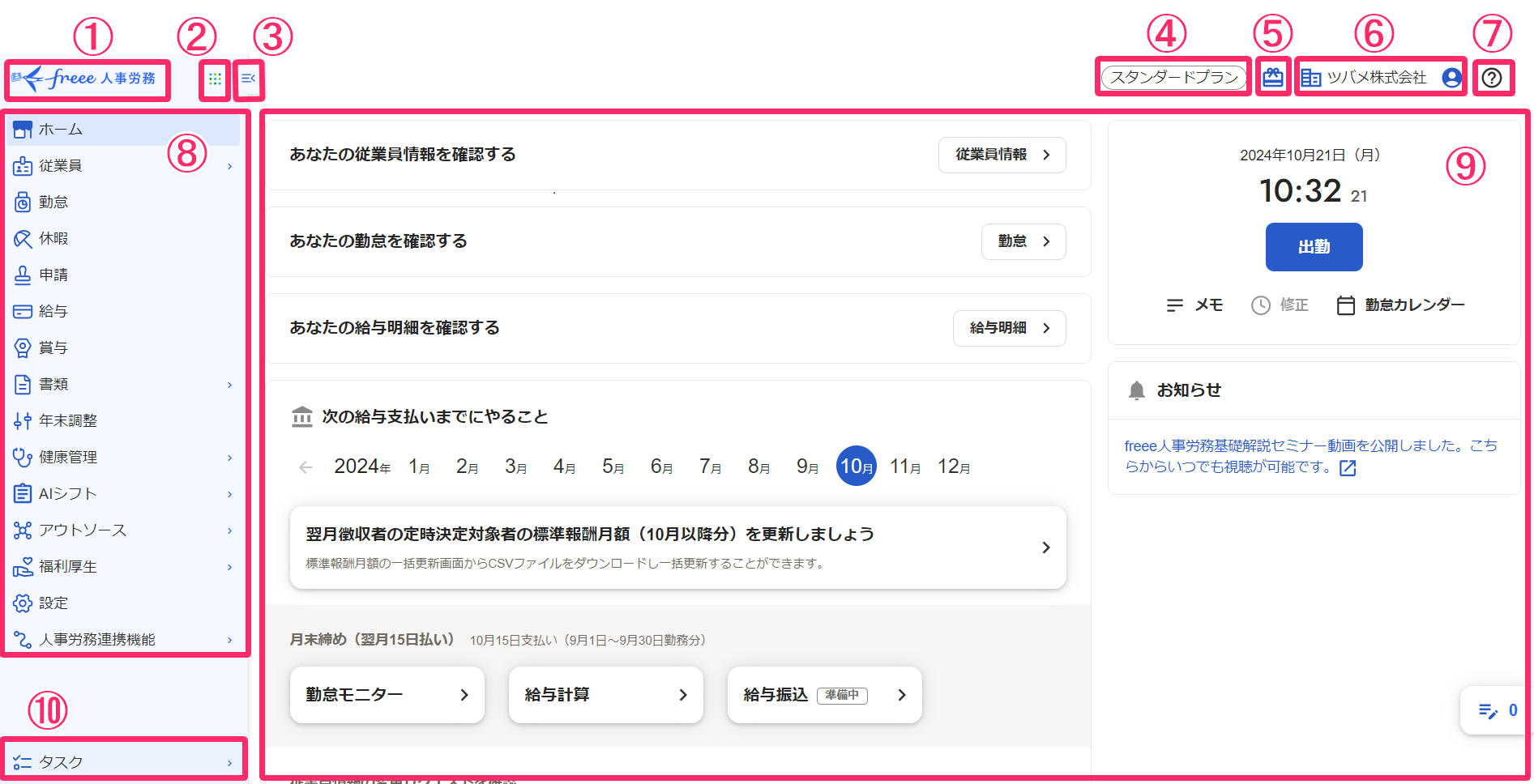Viewport: 1534px width, 784px height.
Task: Click the 設定 gear icon in sidebar
Action: 23,603
